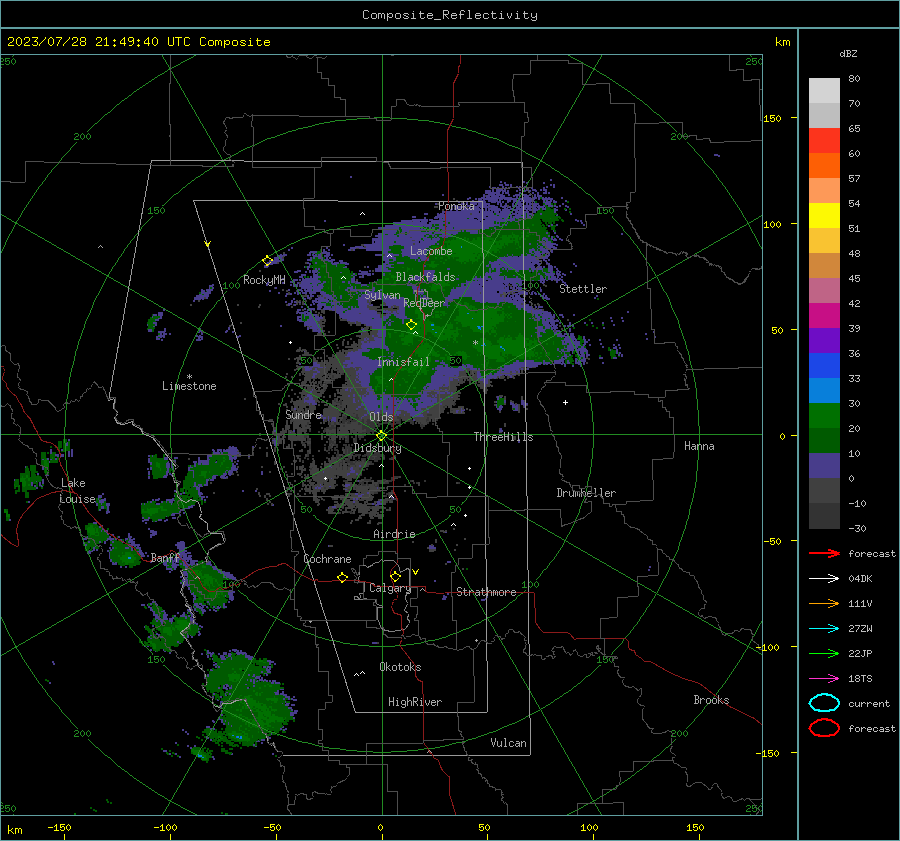The height and width of the screenshot is (841, 900).
Task: Click the ThreeHills town label
Action: click(x=503, y=437)
